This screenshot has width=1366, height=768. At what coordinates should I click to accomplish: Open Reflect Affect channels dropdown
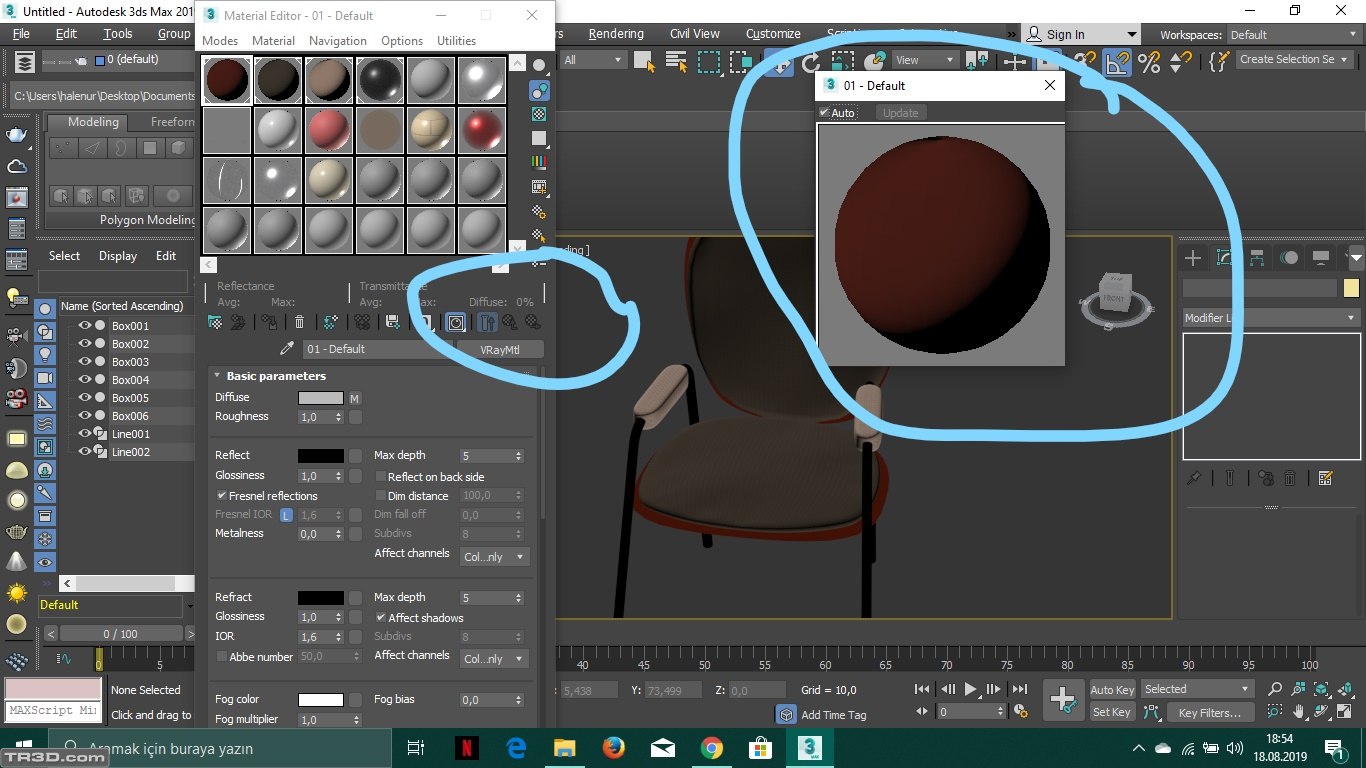click(x=494, y=557)
